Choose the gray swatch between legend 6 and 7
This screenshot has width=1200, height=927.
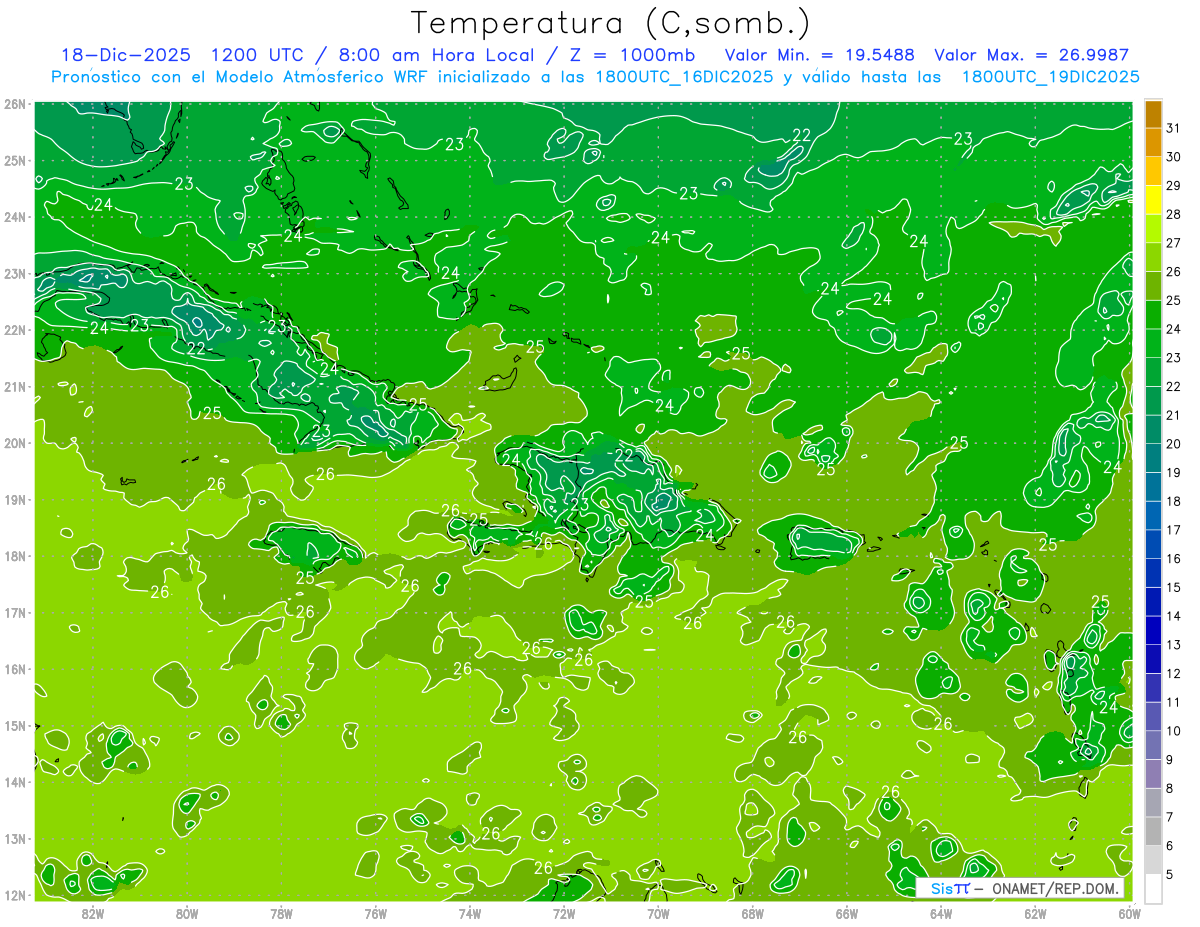(1153, 831)
